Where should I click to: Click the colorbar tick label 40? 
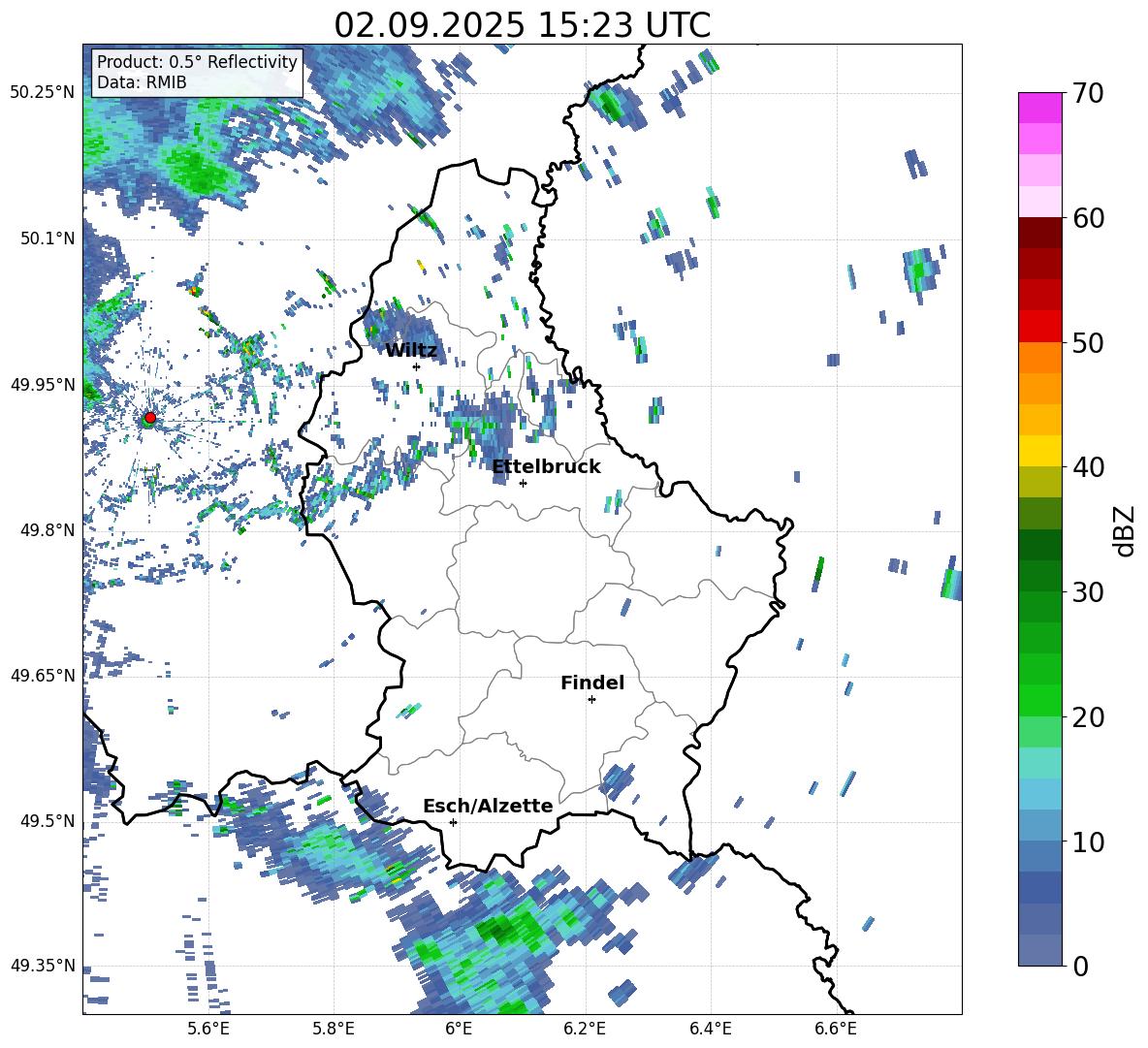pyautogui.click(x=1088, y=467)
